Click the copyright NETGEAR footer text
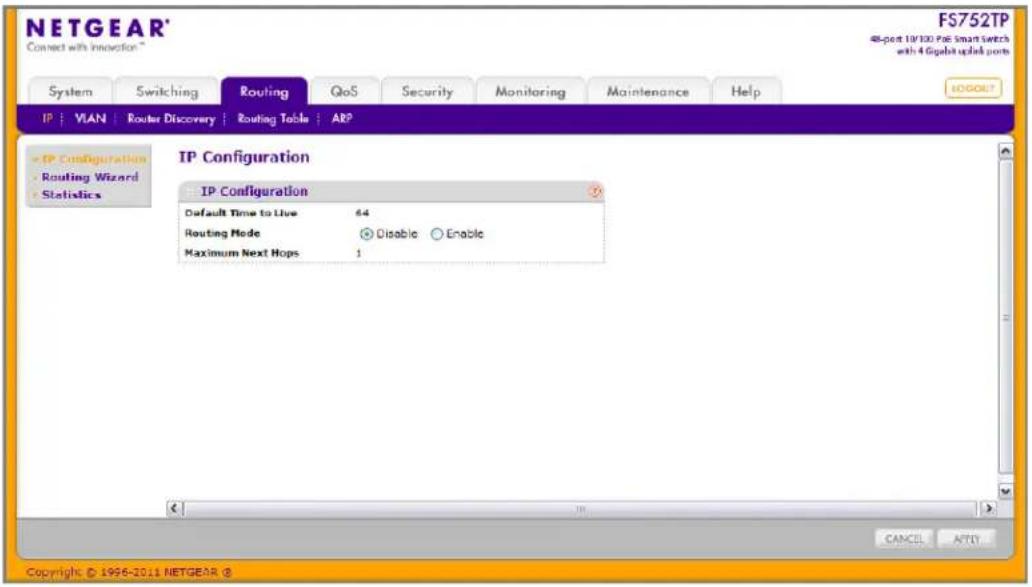 [128, 572]
